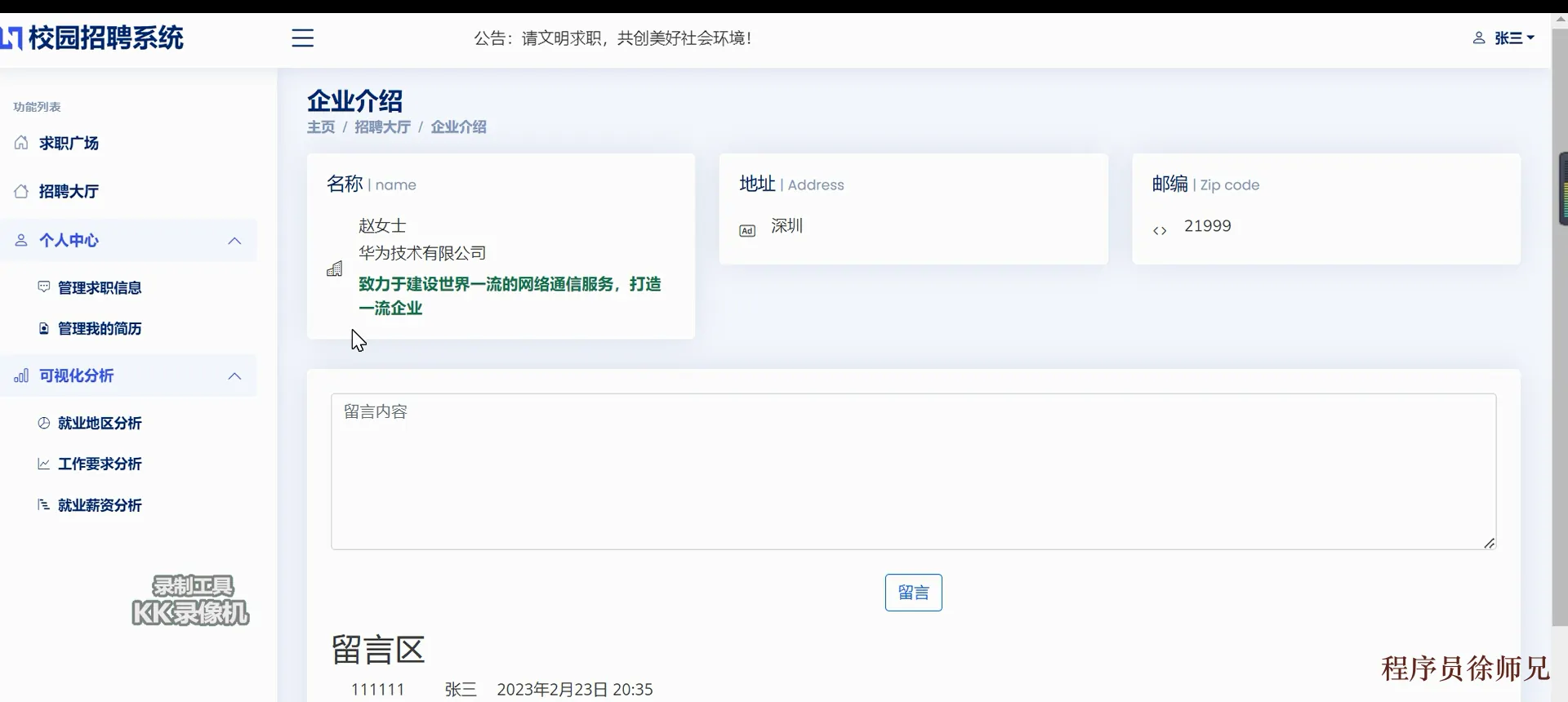Submit with the 留言 button
The height and width of the screenshot is (702, 1568).
click(x=913, y=593)
